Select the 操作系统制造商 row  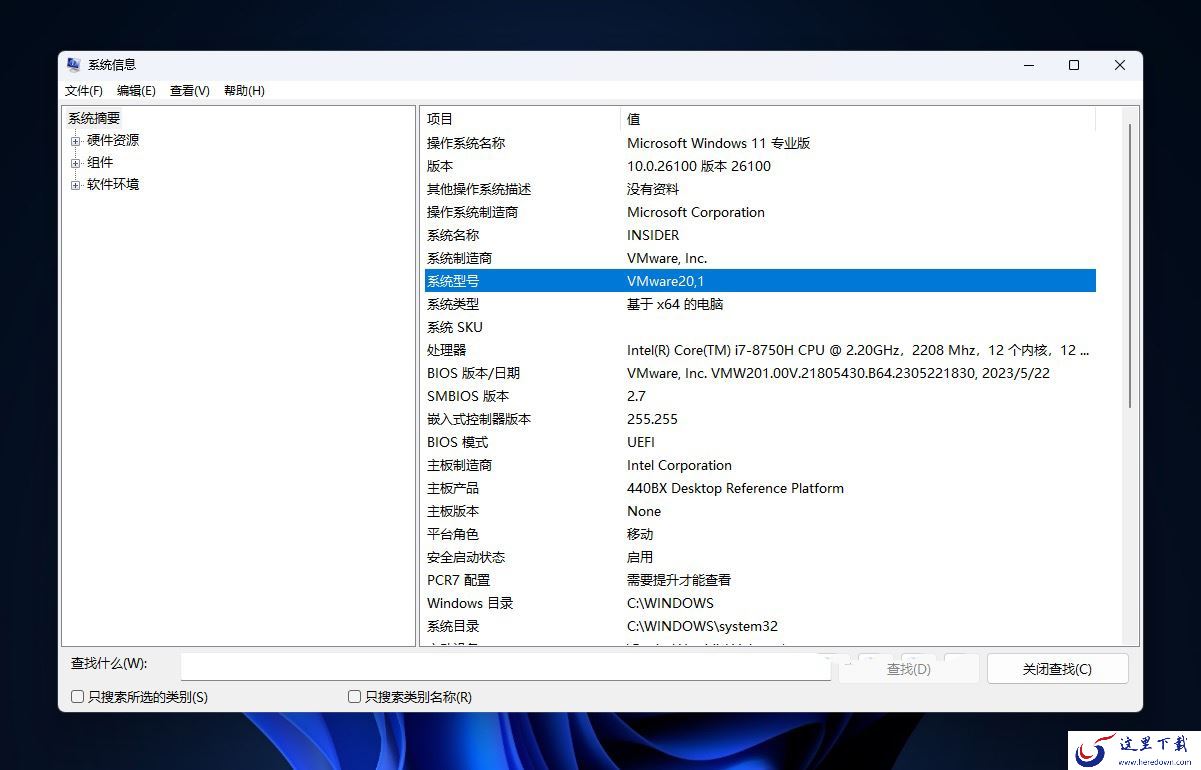pyautogui.click(x=760, y=212)
